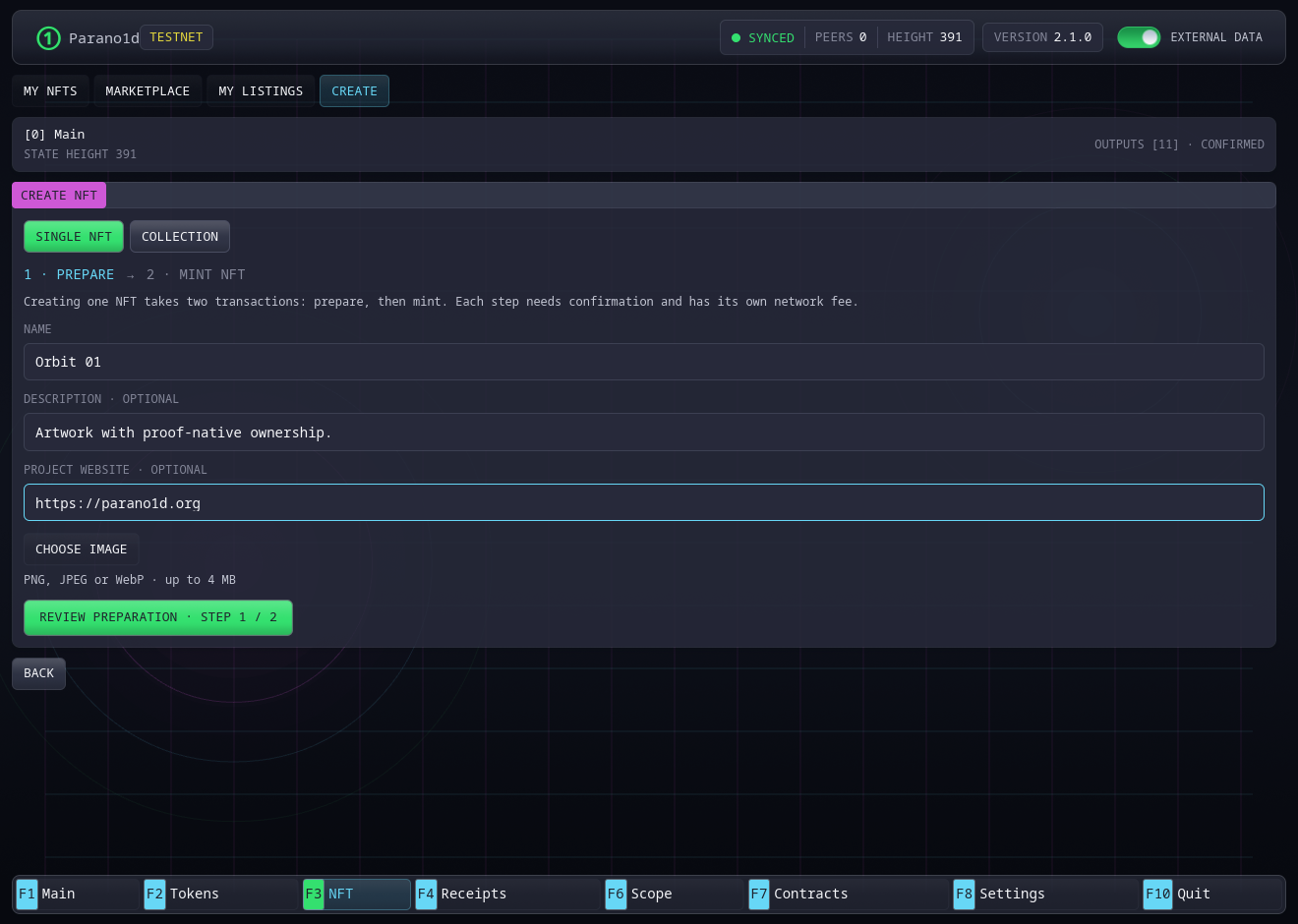Click the 2 · MINT NFT step label
This screenshot has height=924, width=1298.
click(x=196, y=274)
